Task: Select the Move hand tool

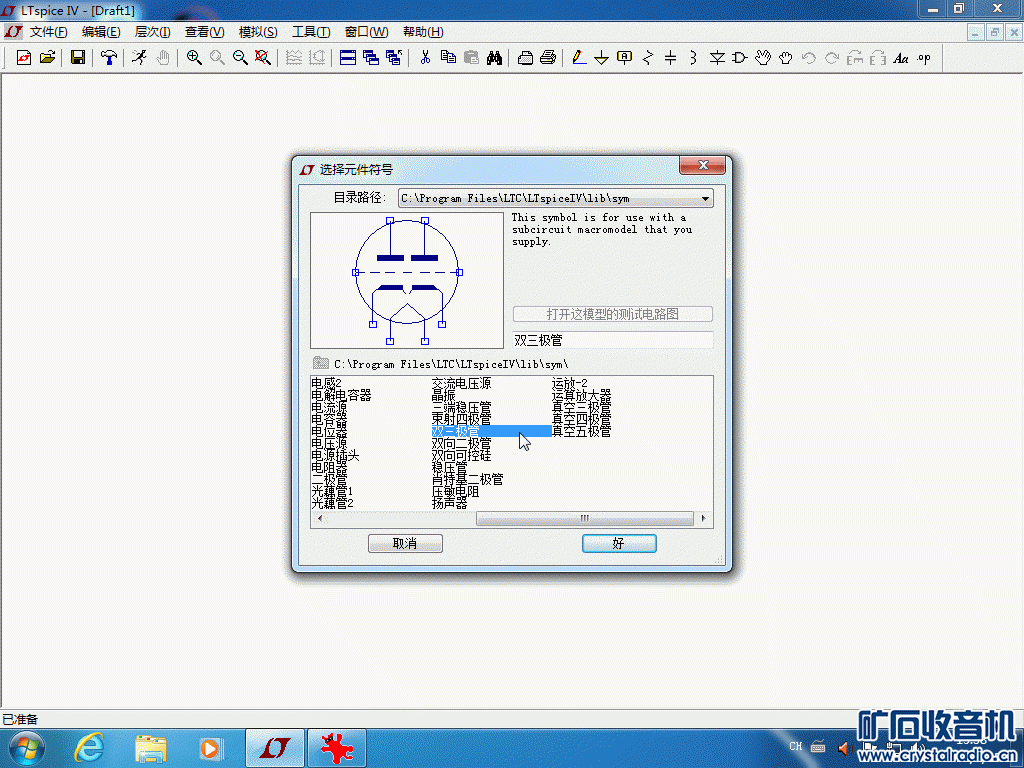Action: click(763, 57)
